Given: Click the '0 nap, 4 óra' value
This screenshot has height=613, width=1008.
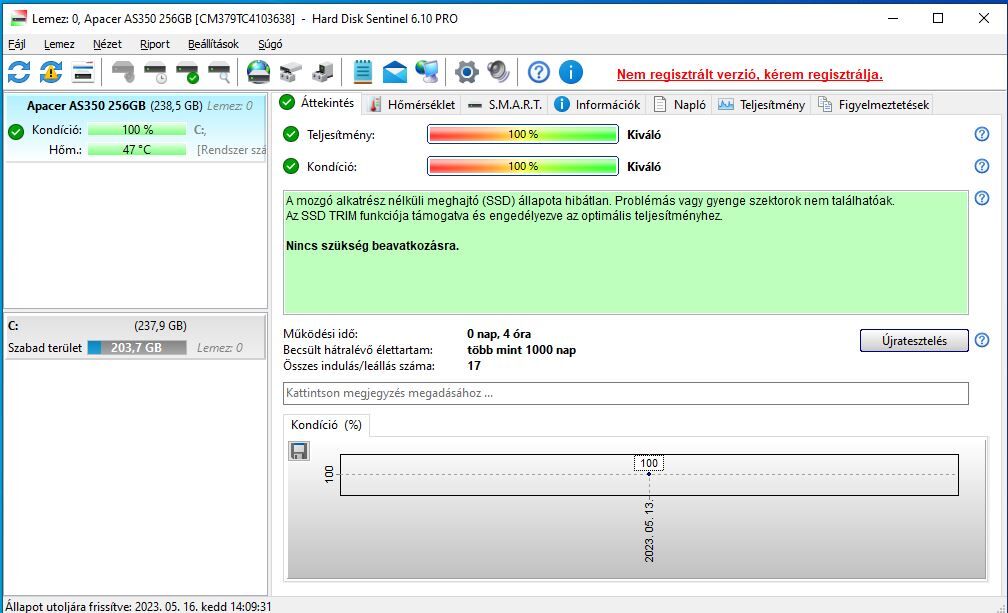Looking at the screenshot, I should 499,334.
